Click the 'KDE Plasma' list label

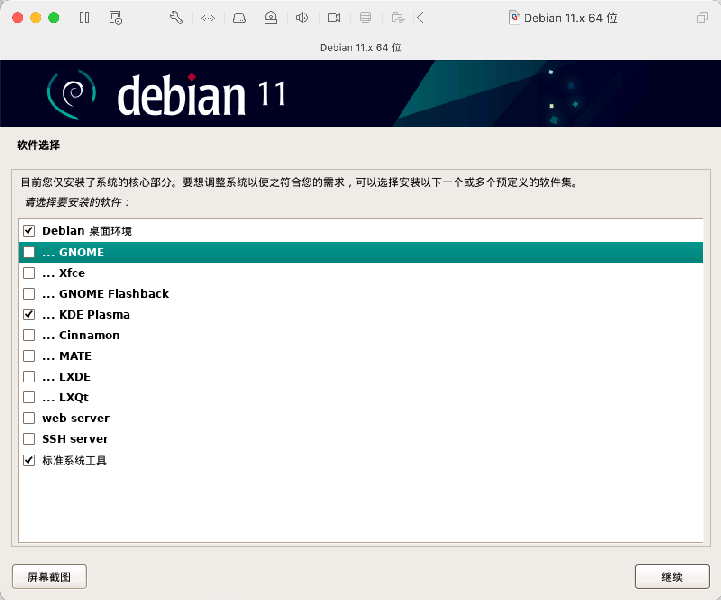tap(94, 314)
